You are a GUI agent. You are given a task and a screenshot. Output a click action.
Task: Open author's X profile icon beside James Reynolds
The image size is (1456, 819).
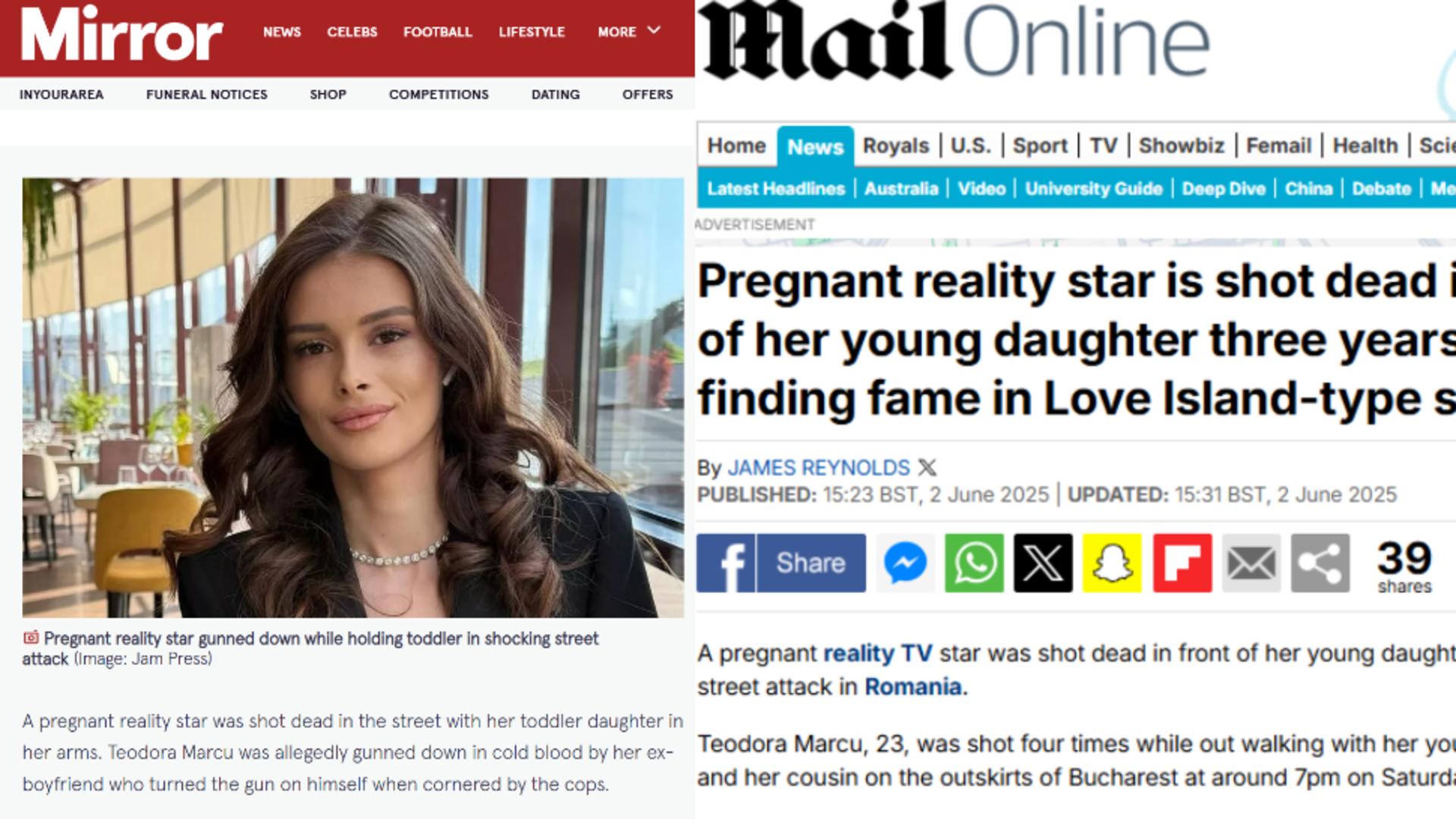tap(927, 467)
